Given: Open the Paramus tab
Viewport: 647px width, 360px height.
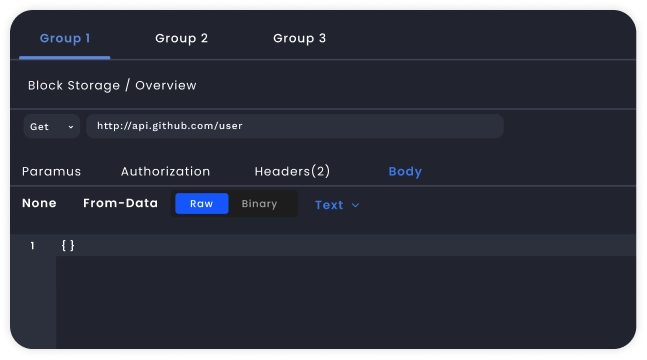Looking at the screenshot, I should coord(52,171).
